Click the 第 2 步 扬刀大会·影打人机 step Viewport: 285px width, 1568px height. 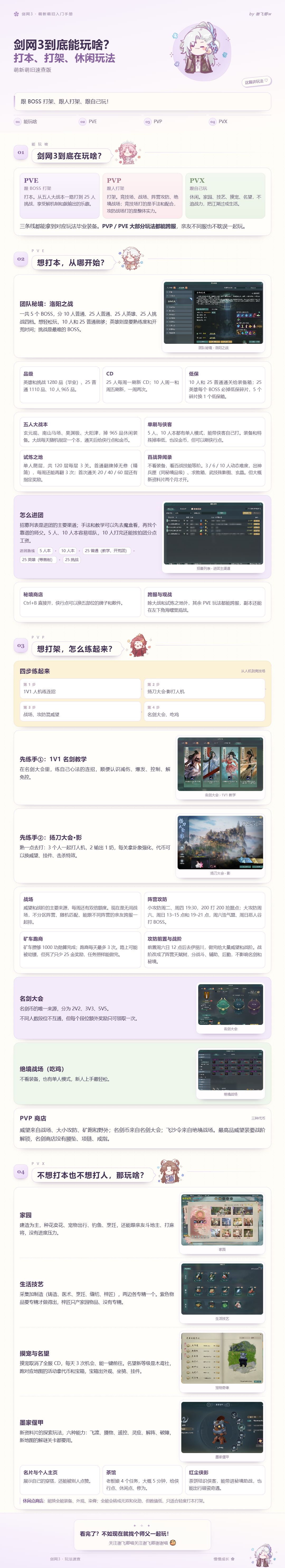click(x=205, y=688)
